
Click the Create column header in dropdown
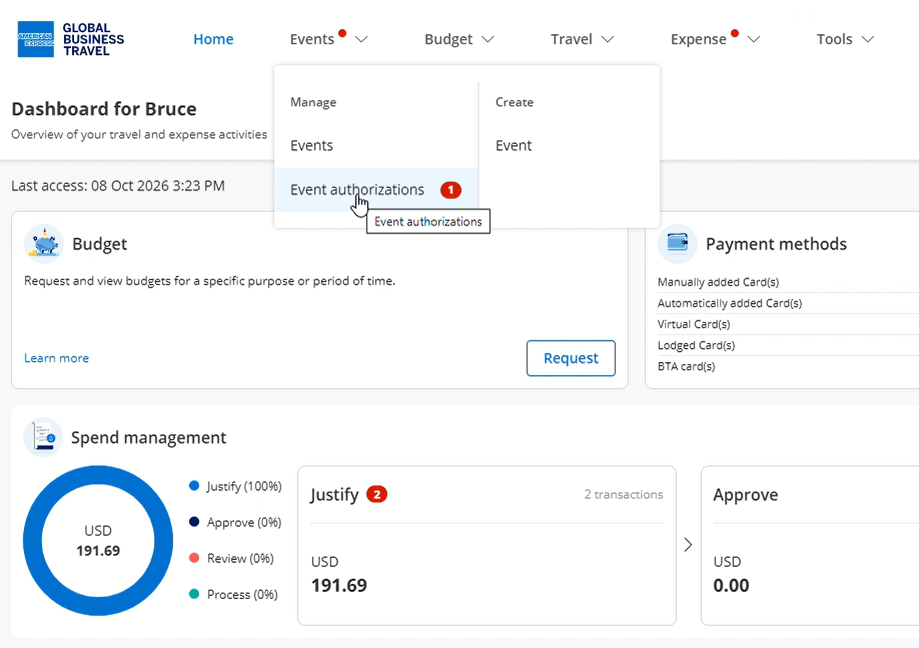point(515,102)
